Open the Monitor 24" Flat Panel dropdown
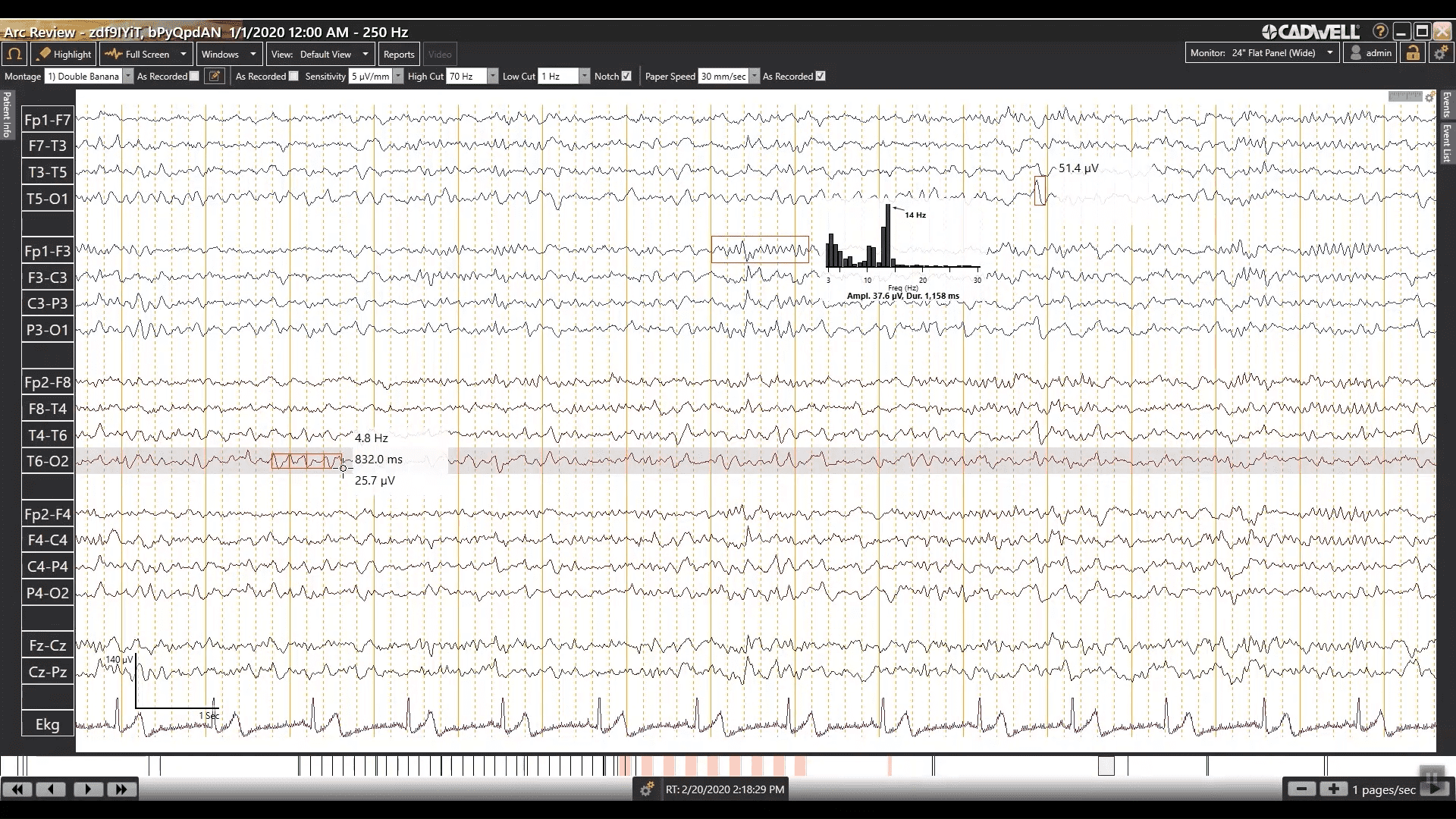Image resolution: width=1456 pixels, height=819 pixels. tap(1329, 53)
